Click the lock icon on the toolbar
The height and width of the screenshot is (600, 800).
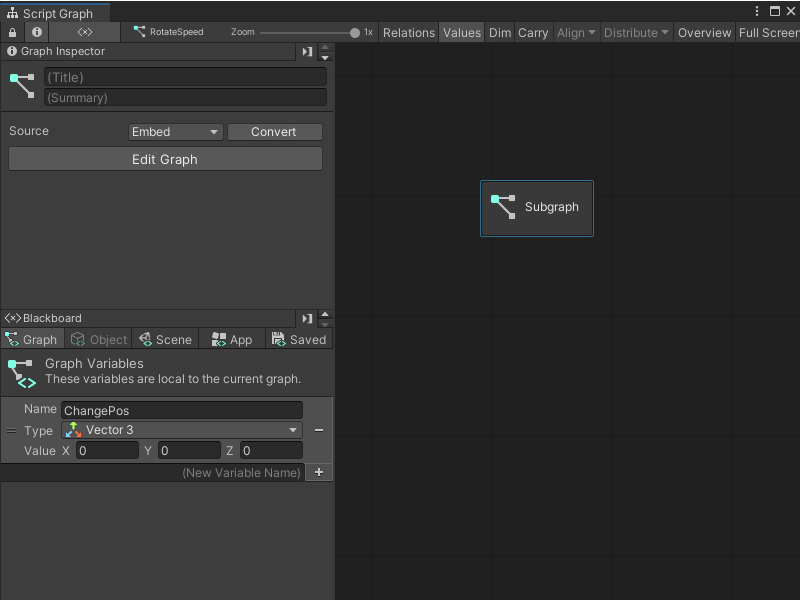[x=10, y=31]
